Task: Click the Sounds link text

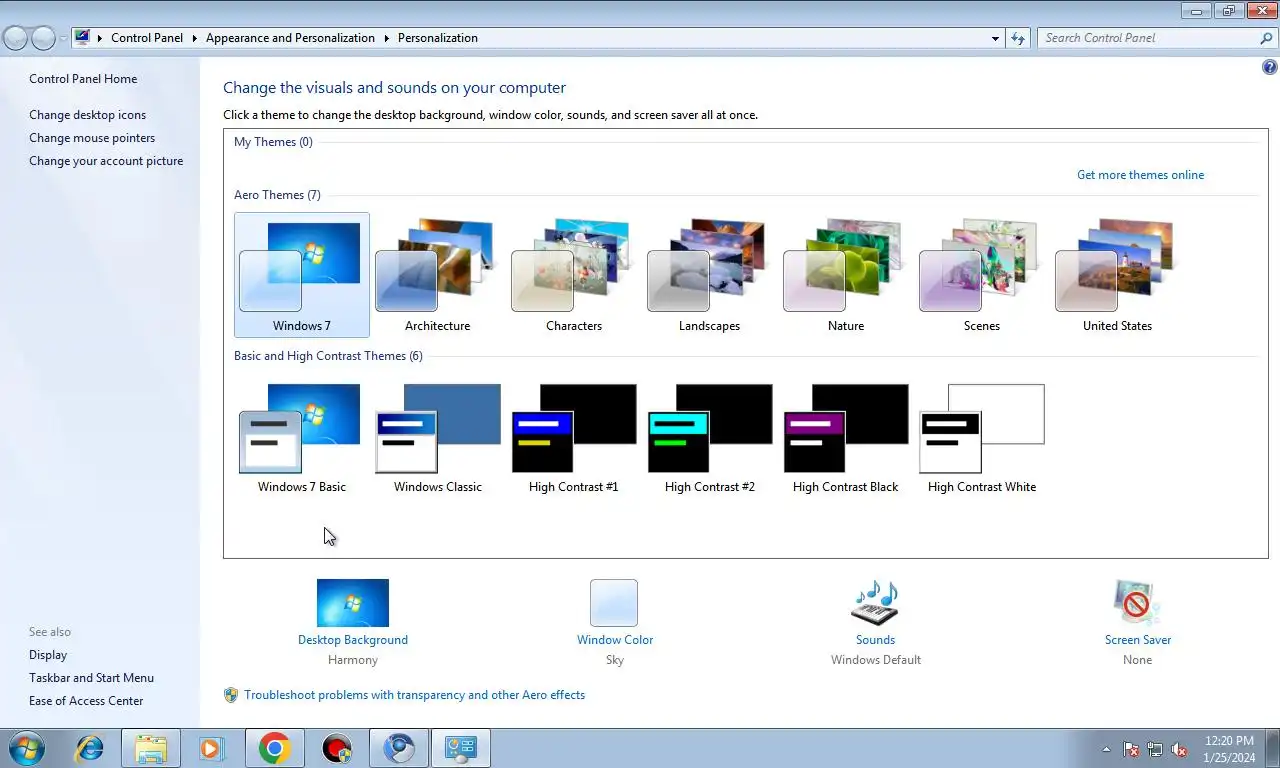Action: (x=875, y=640)
